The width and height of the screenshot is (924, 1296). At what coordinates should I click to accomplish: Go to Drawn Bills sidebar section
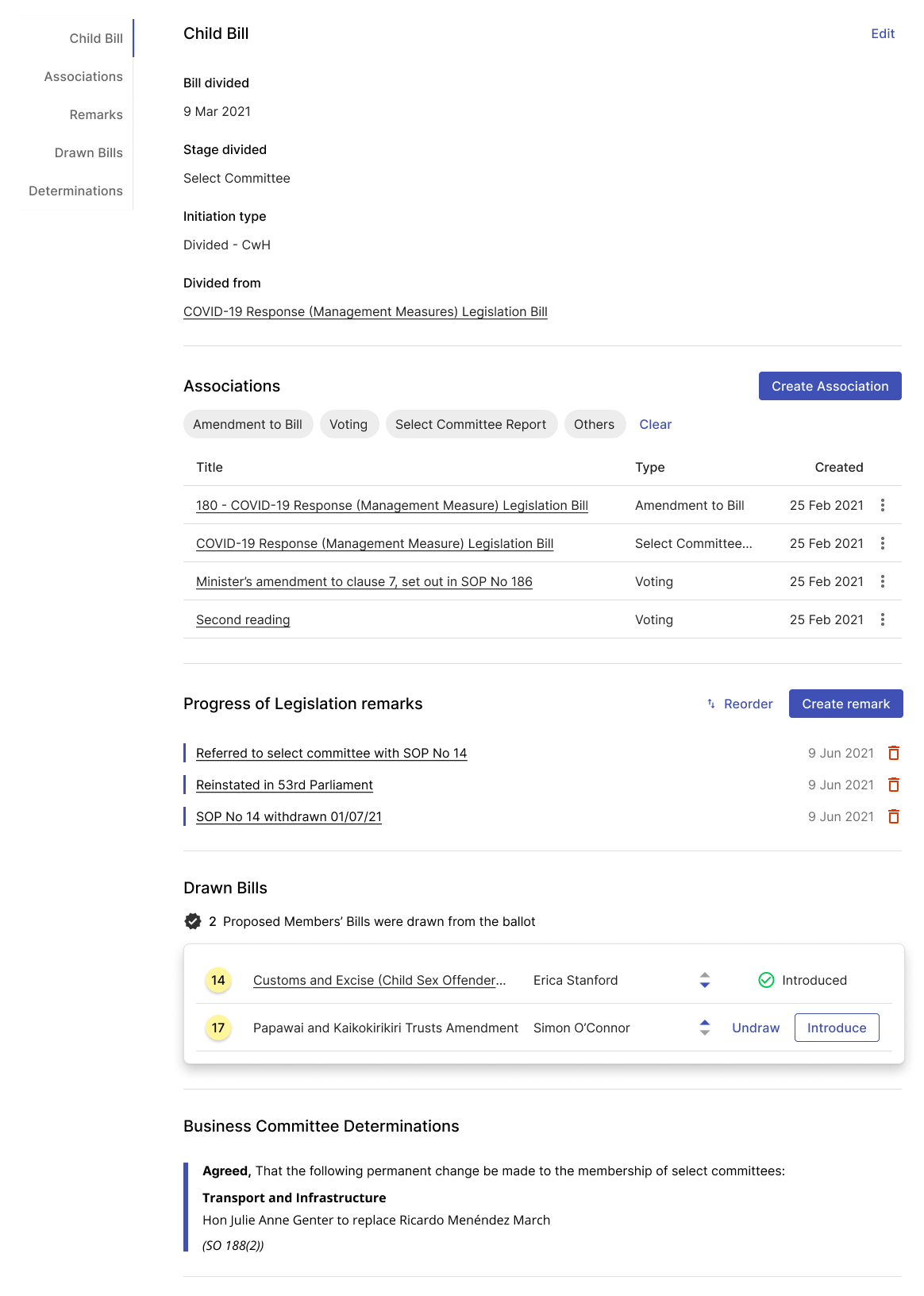point(89,152)
